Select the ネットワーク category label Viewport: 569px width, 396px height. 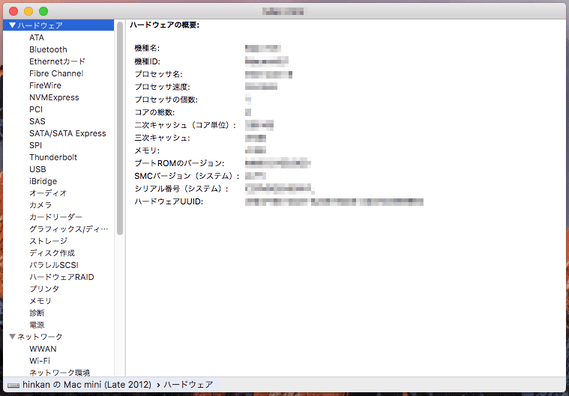[x=40, y=337]
